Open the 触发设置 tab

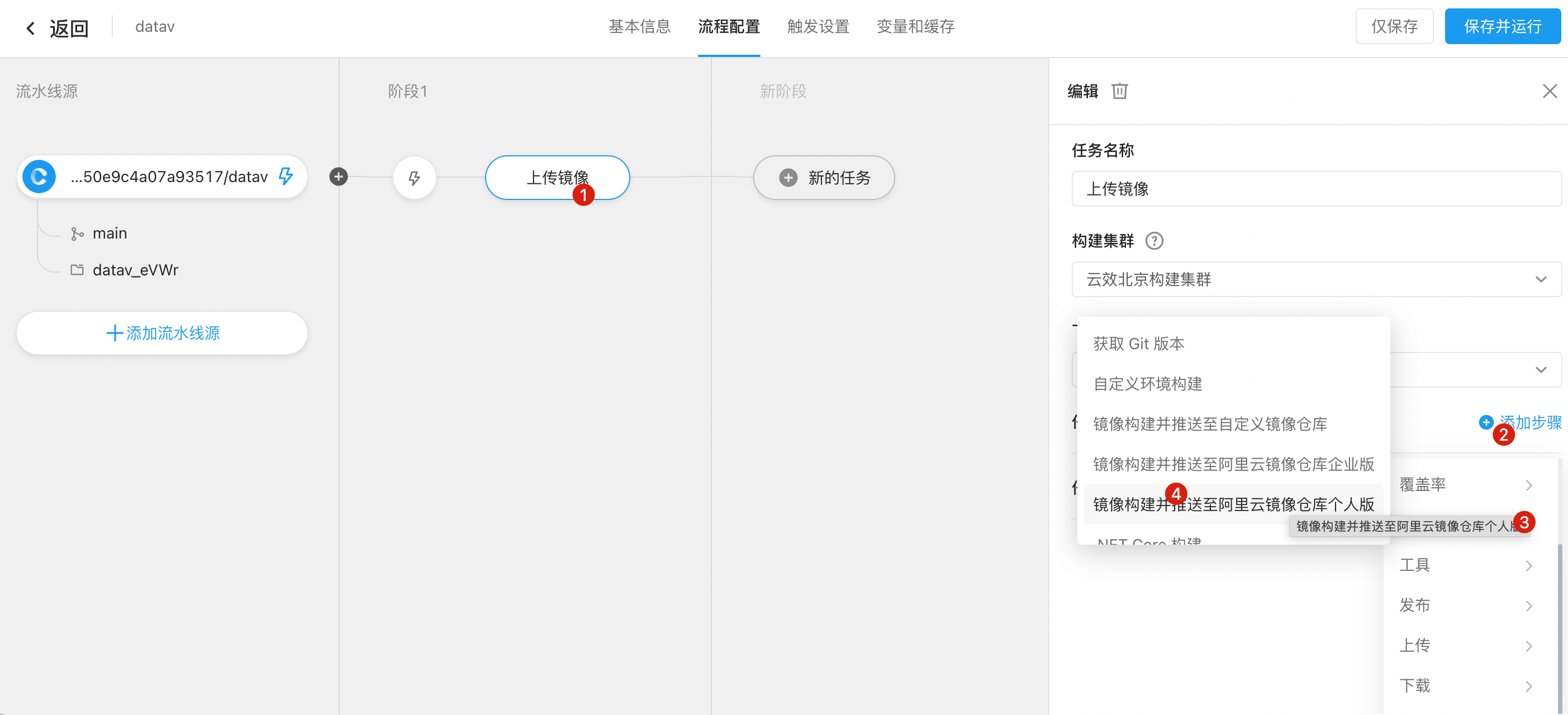tap(818, 27)
